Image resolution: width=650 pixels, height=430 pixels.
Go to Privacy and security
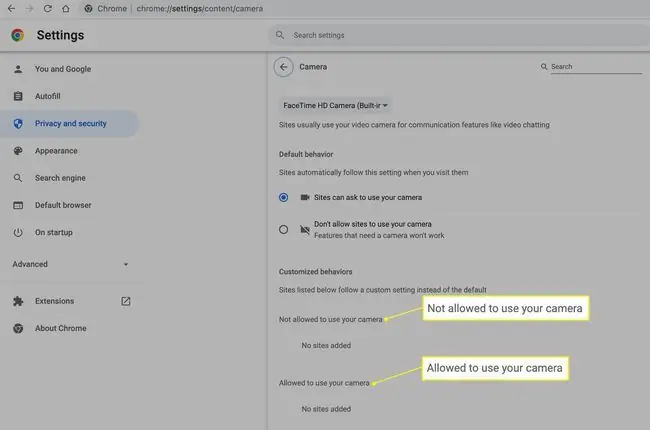(x=70, y=124)
